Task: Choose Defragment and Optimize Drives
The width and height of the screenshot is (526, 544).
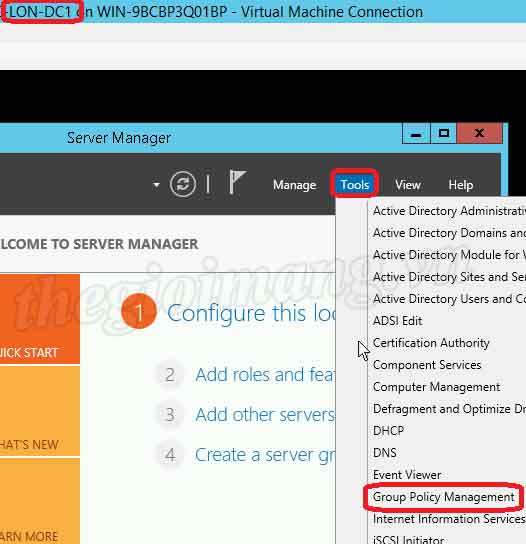Action: click(449, 409)
